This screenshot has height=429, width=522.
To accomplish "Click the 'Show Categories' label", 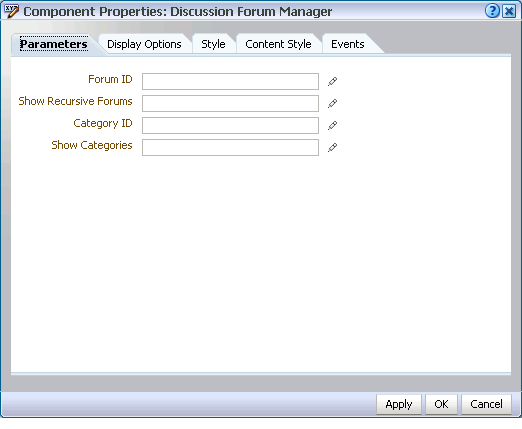I will tap(92, 146).
